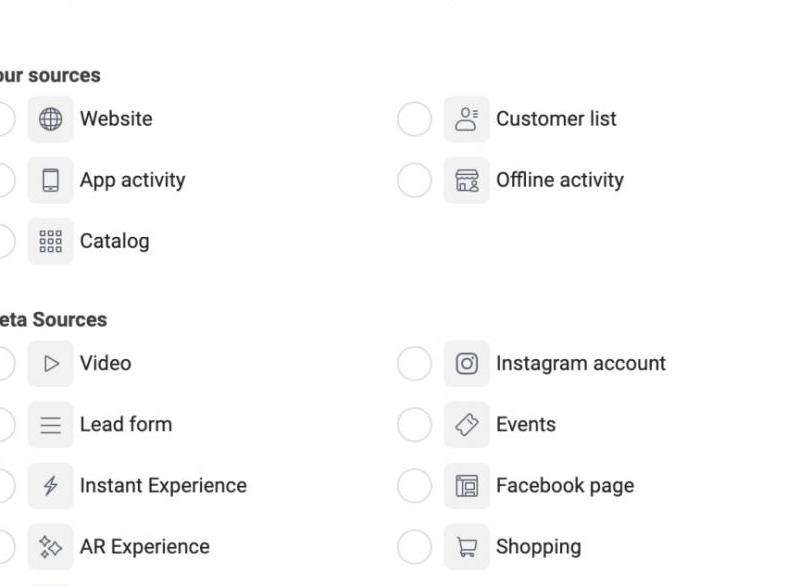Click the Offline activity store icon
Image resolution: width=800 pixels, height=586 pixels.
pyautogui.click(x=466, y=180)
